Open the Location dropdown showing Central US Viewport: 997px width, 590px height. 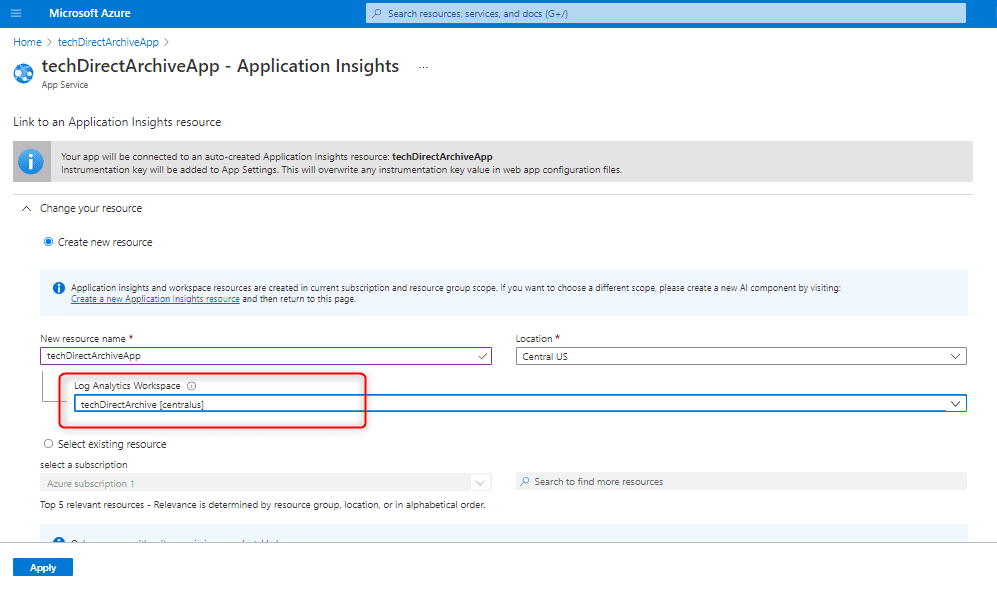741,356
